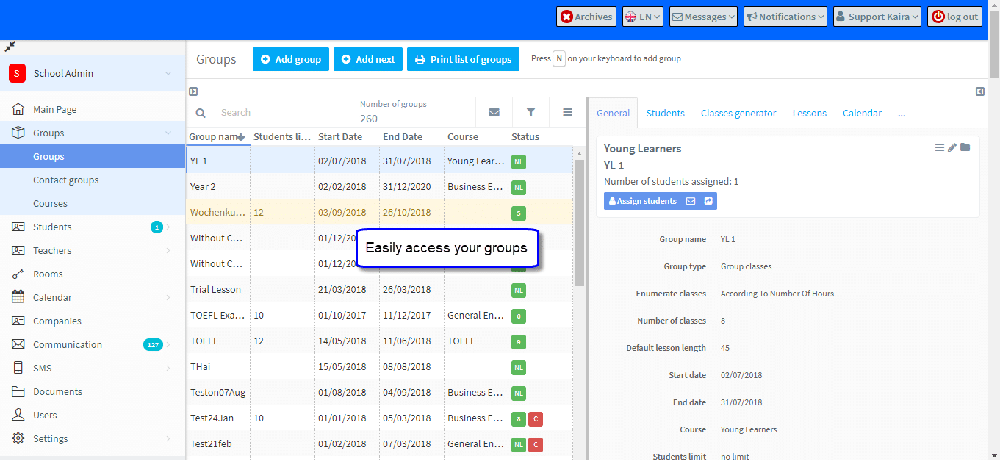Open the list menu icon in Young Learners card

tap(939, 148)
